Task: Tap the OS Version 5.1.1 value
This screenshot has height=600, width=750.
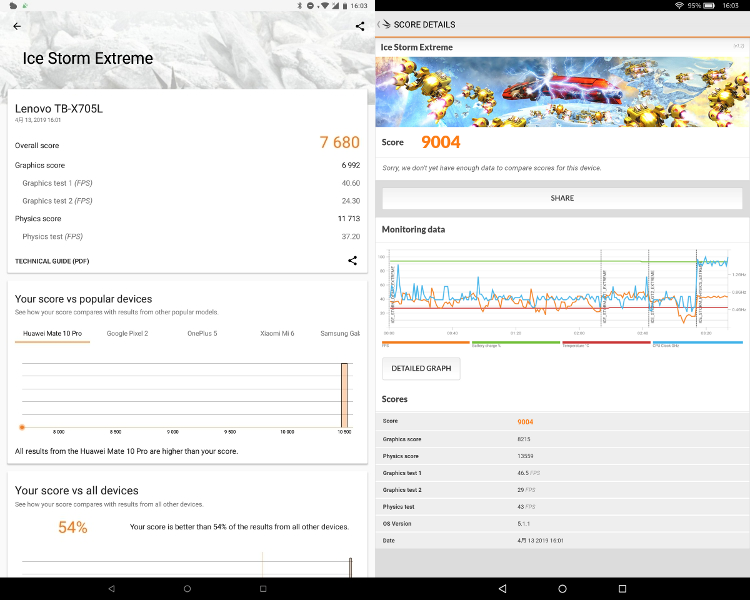Action: tap(523, 523)
